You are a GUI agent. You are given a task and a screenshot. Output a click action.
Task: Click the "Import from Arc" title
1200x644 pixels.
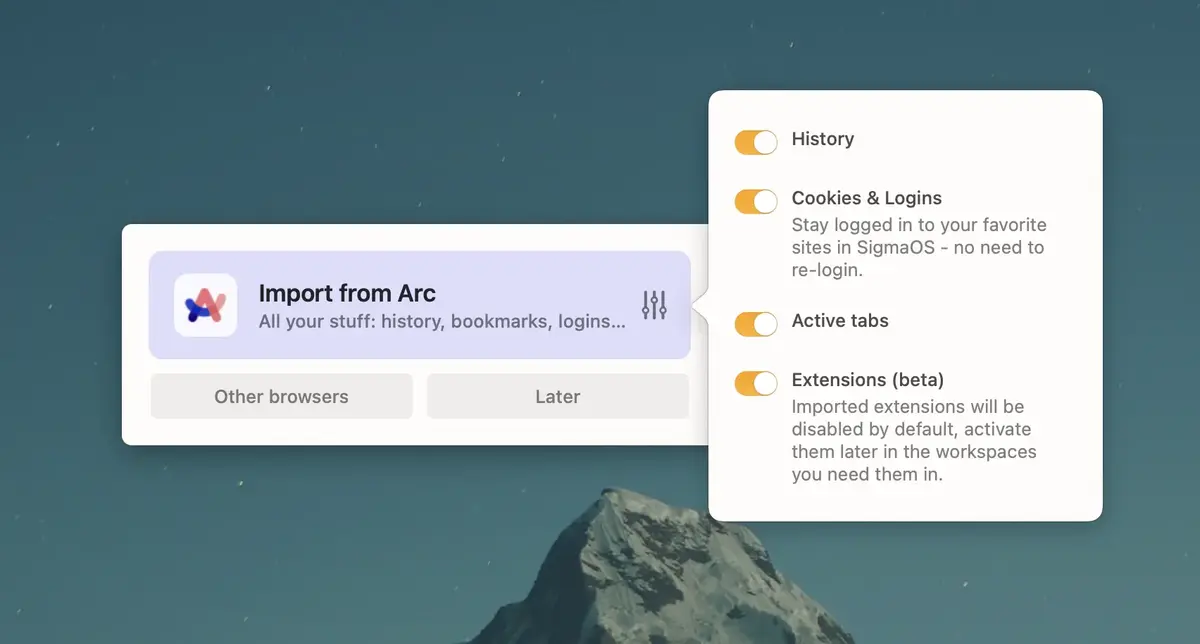tap(347, 293)
